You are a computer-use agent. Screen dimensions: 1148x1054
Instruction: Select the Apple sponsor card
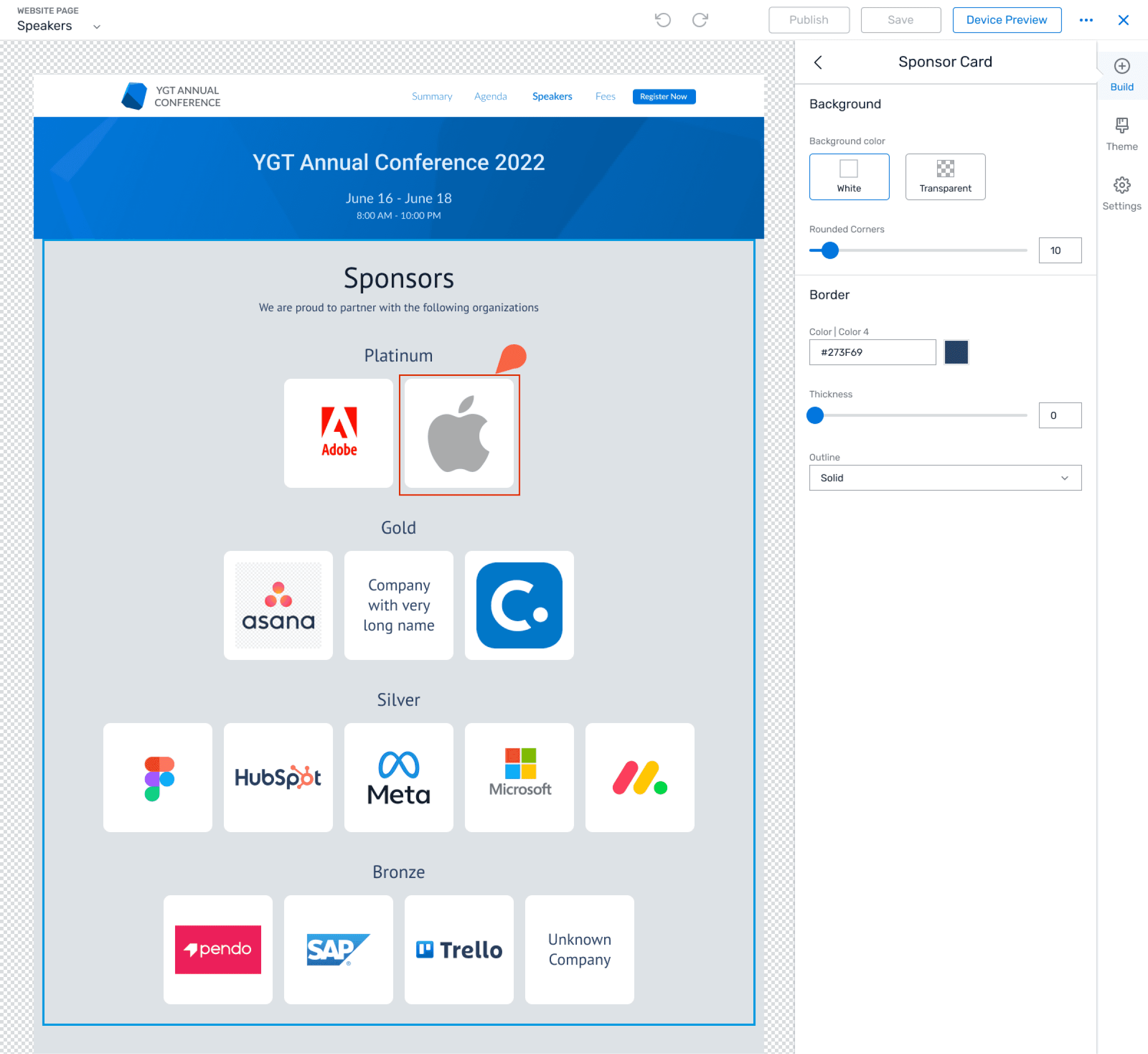[459, 434]
